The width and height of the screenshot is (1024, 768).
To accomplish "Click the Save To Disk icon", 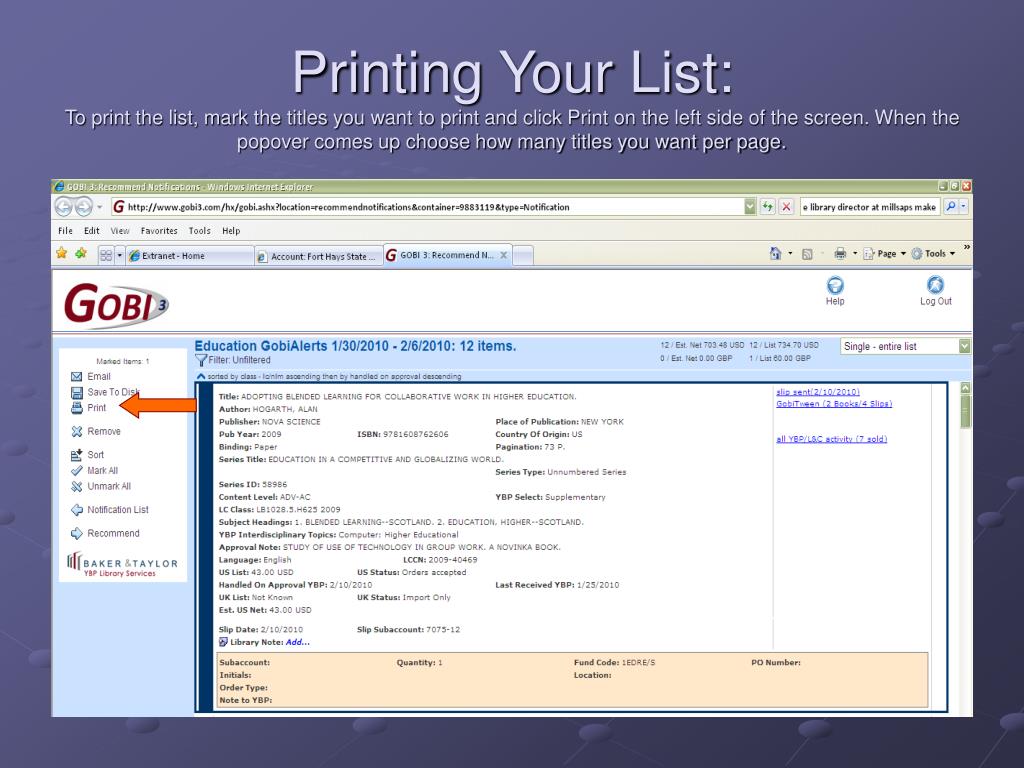I will point(76,392).
